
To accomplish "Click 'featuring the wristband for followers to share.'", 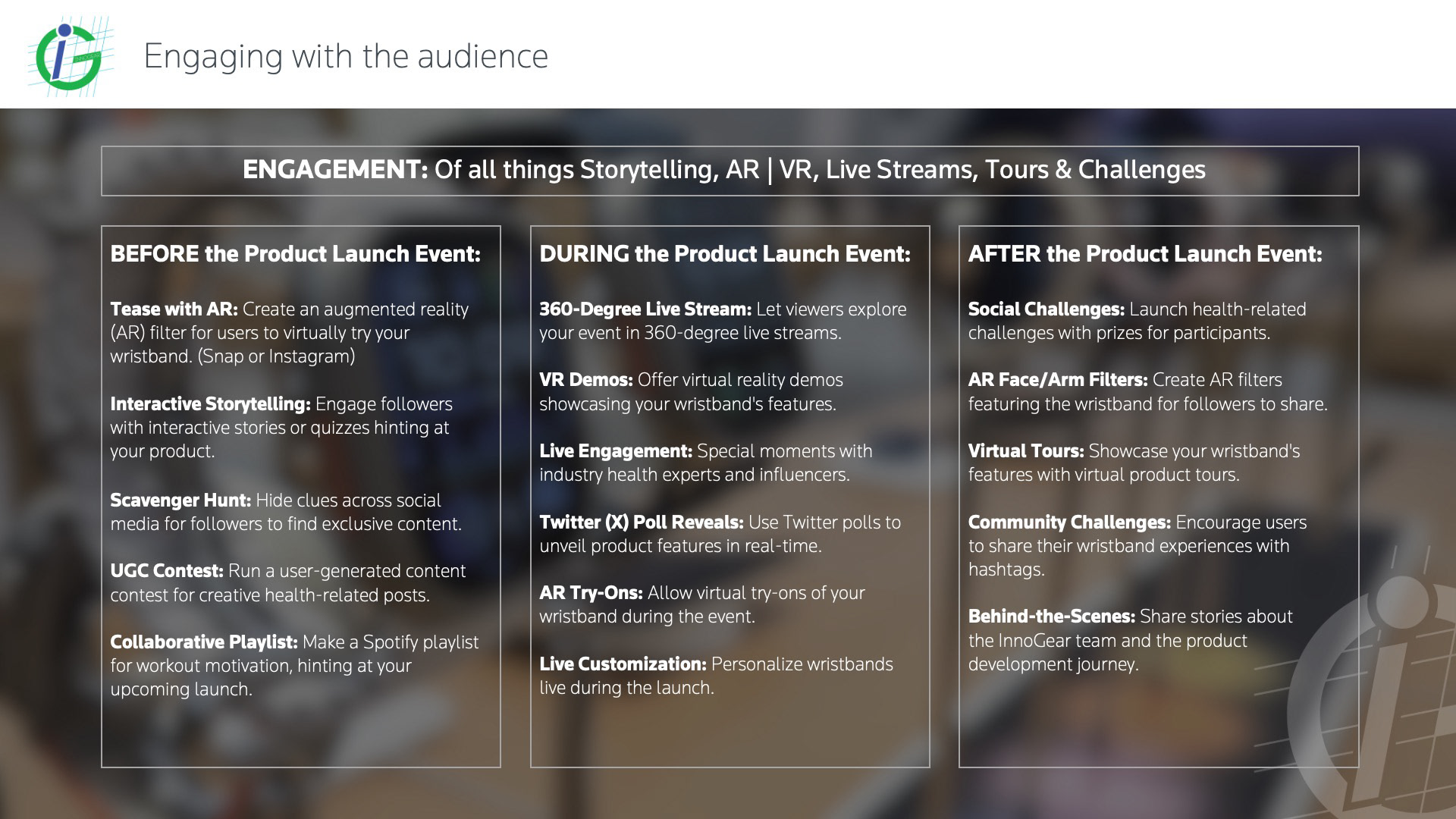I will tap(1148, 404).
